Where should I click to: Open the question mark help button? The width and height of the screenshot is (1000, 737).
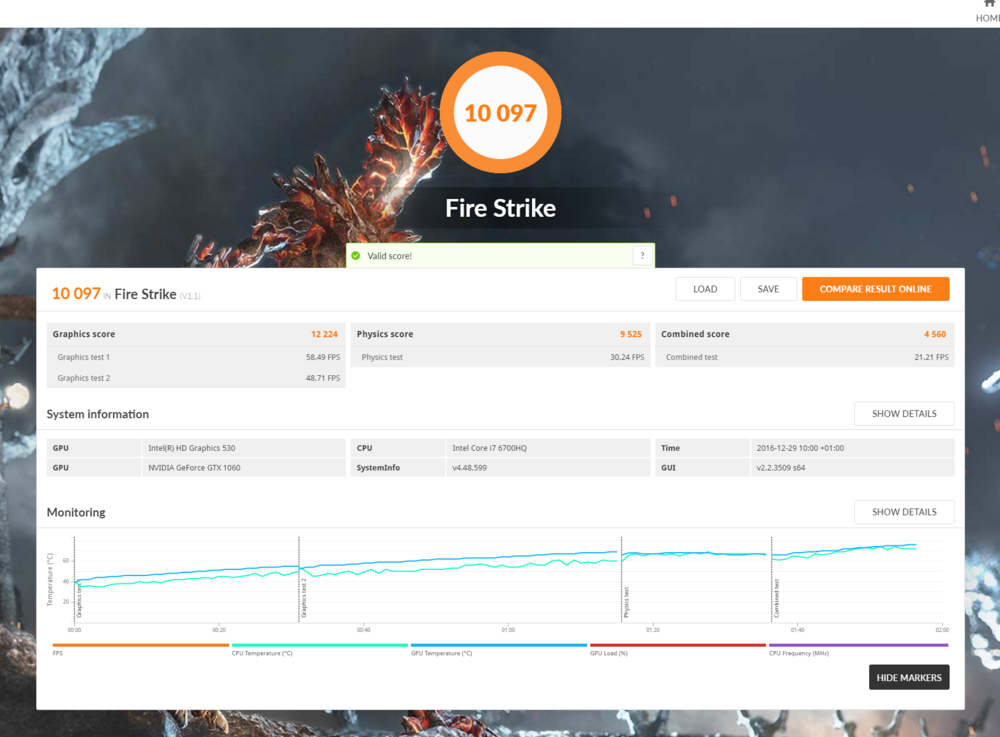coord(642,256)
